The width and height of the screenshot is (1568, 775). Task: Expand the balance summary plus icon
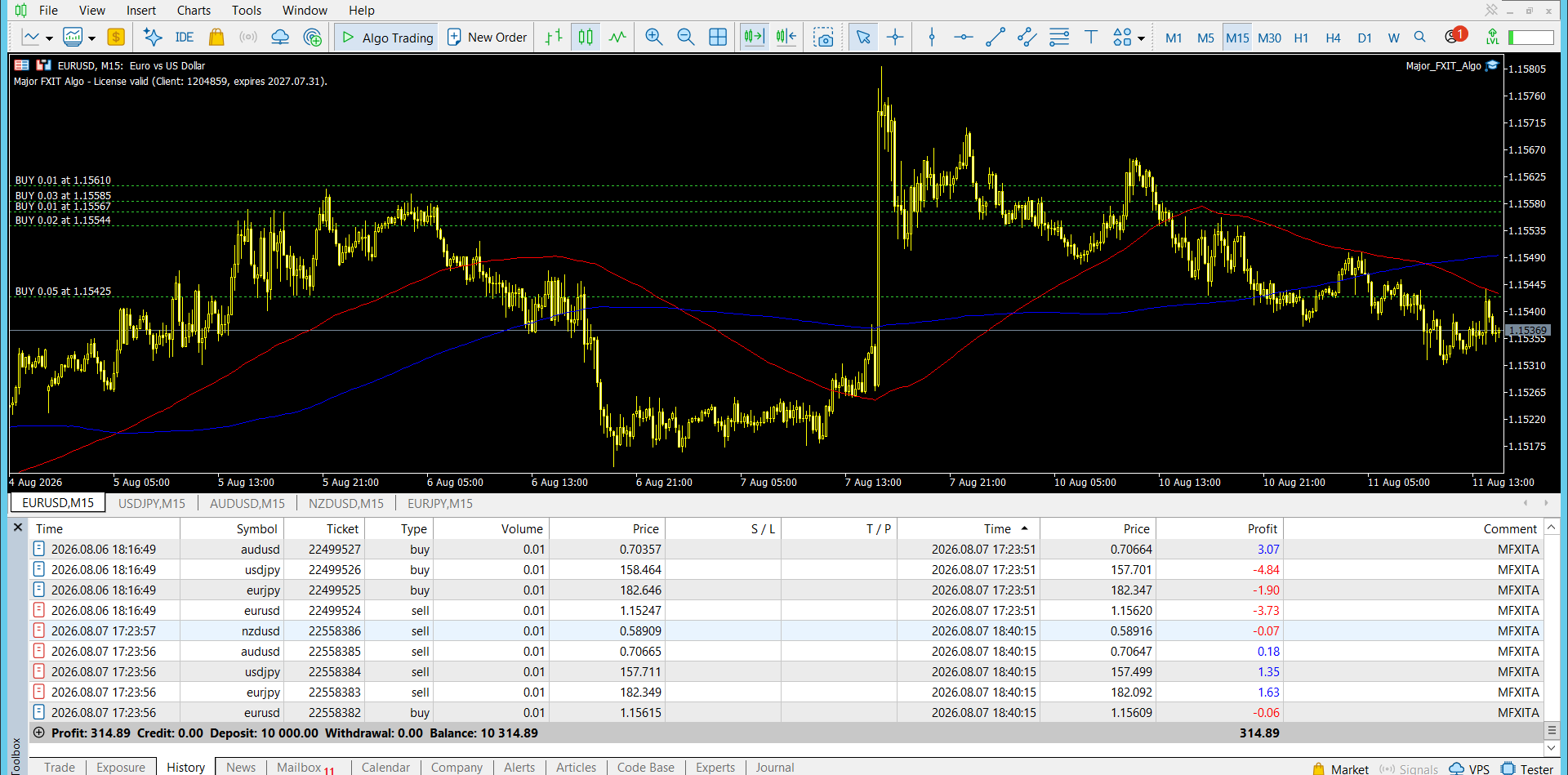38,733
